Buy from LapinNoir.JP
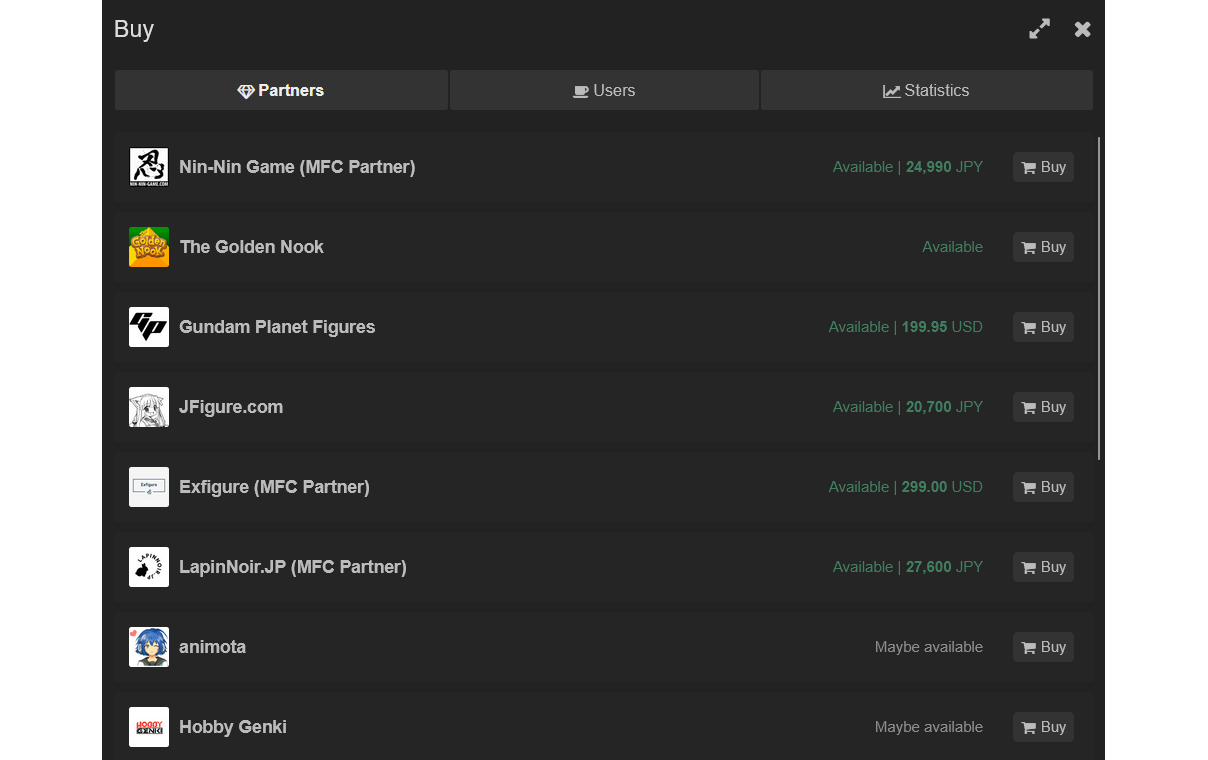This screenshot has height=760, width=1208. coord(1043,567)
